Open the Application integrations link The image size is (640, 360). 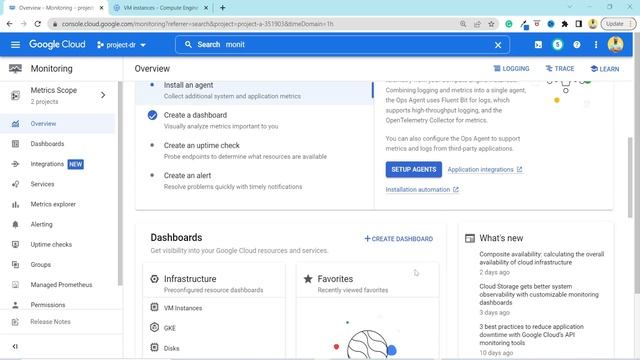[x=485, y=169]
